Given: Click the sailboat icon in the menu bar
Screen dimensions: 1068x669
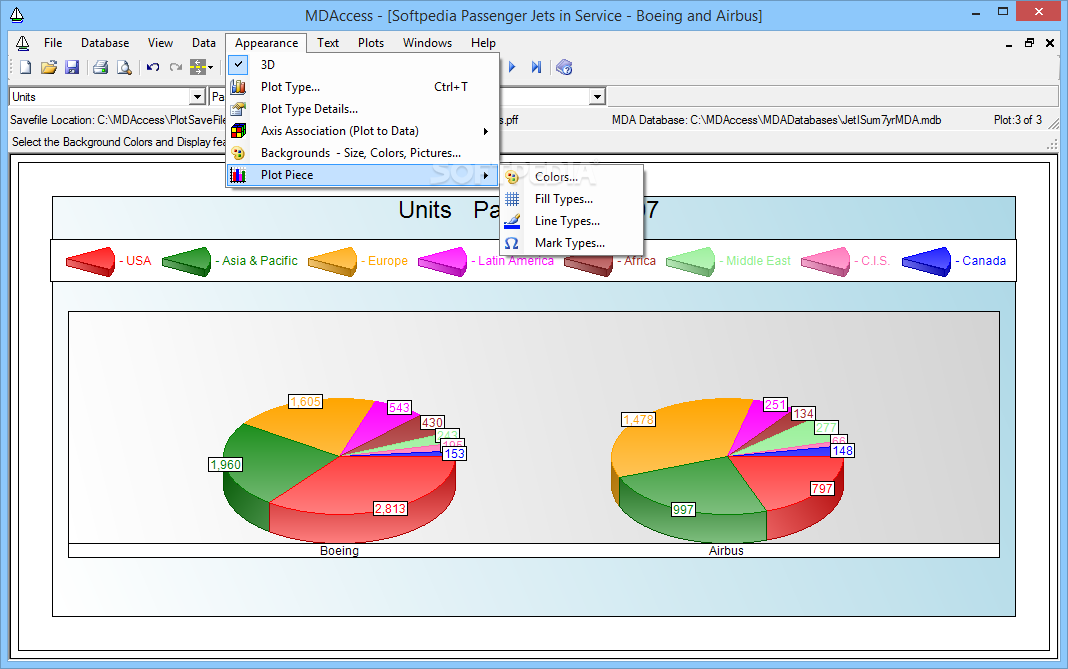Looking at the screenshot, I should tap(22, 43).
